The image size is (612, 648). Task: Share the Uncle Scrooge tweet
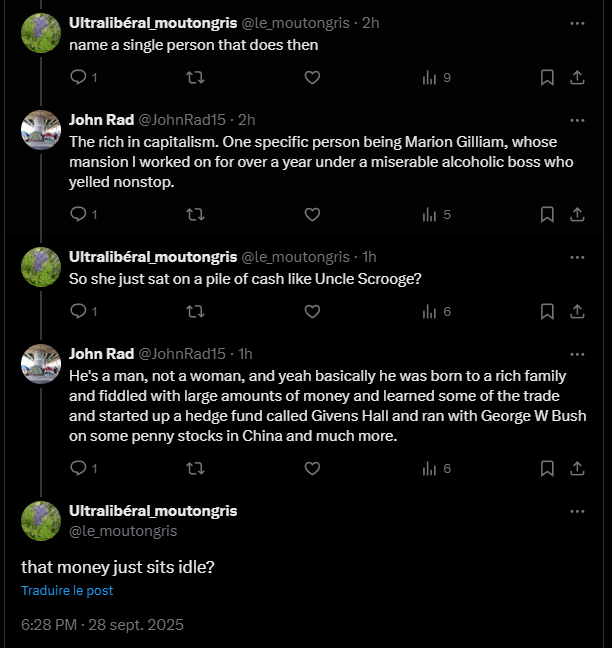coord(577,311)
